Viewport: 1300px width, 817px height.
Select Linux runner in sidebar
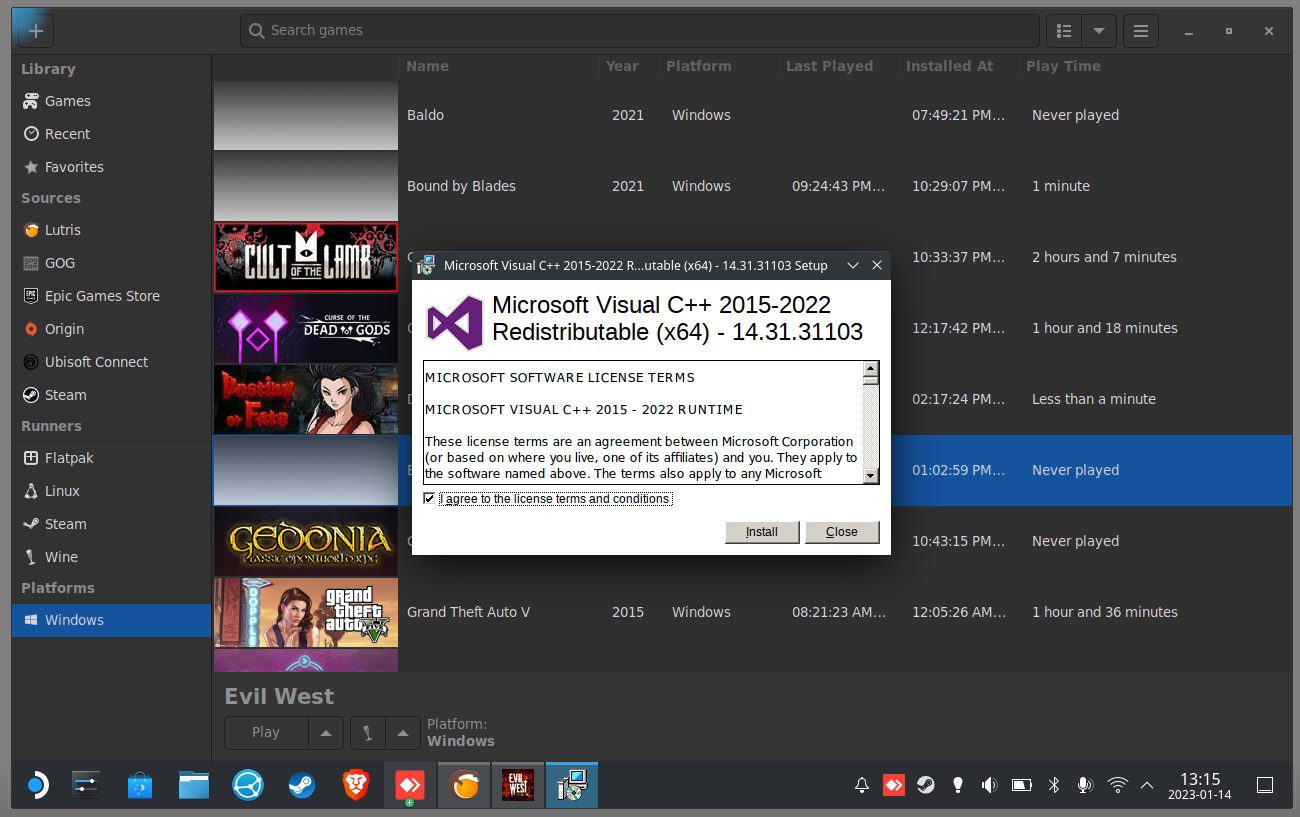coord(111,491)
